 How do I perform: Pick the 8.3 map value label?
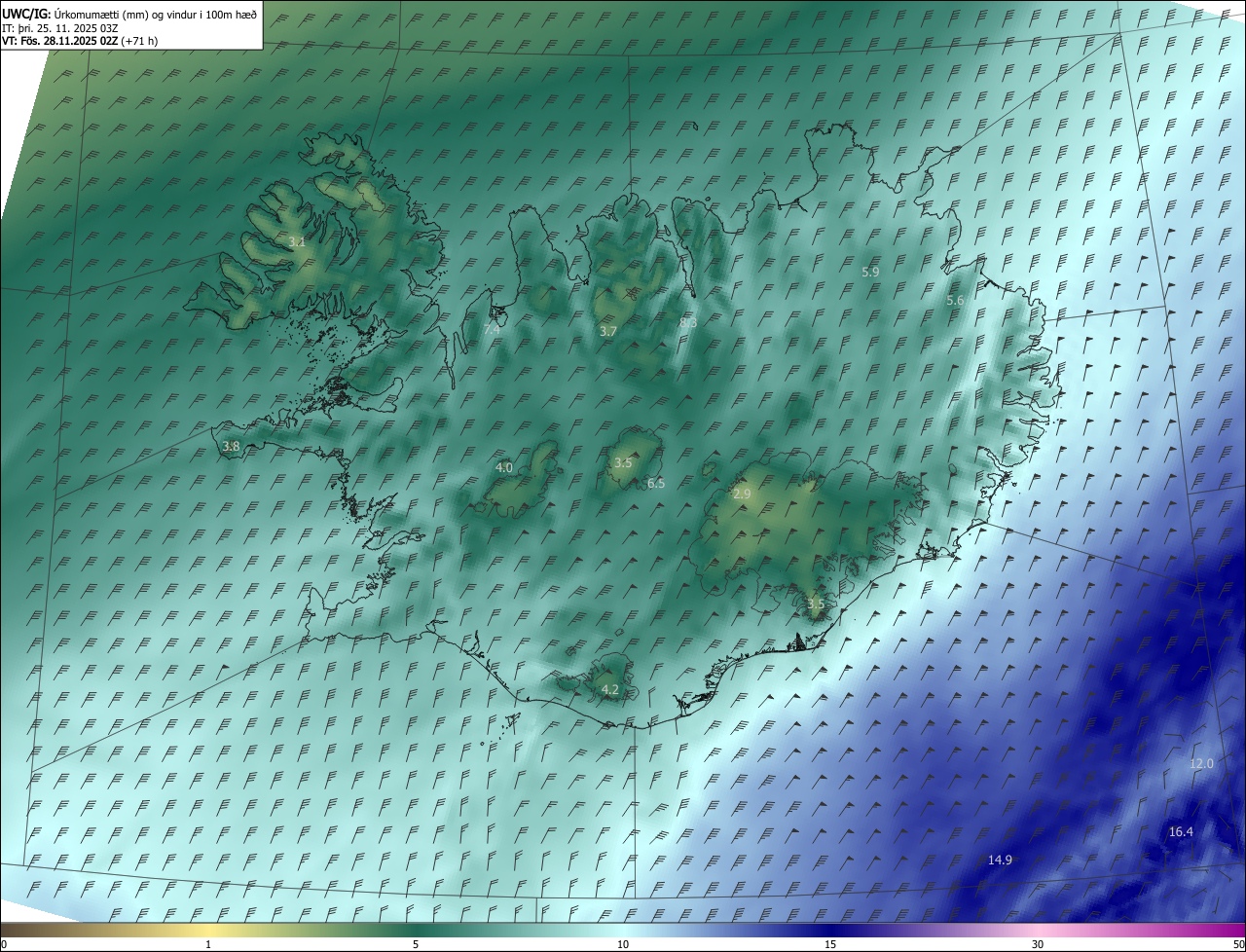(688, 322)
